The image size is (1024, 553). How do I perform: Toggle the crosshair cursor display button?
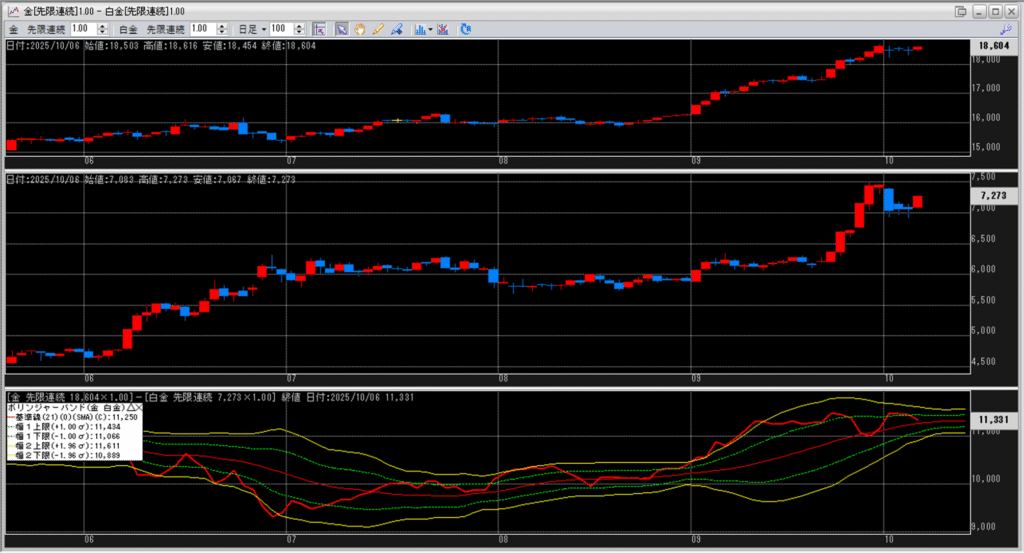click(318, 29)
